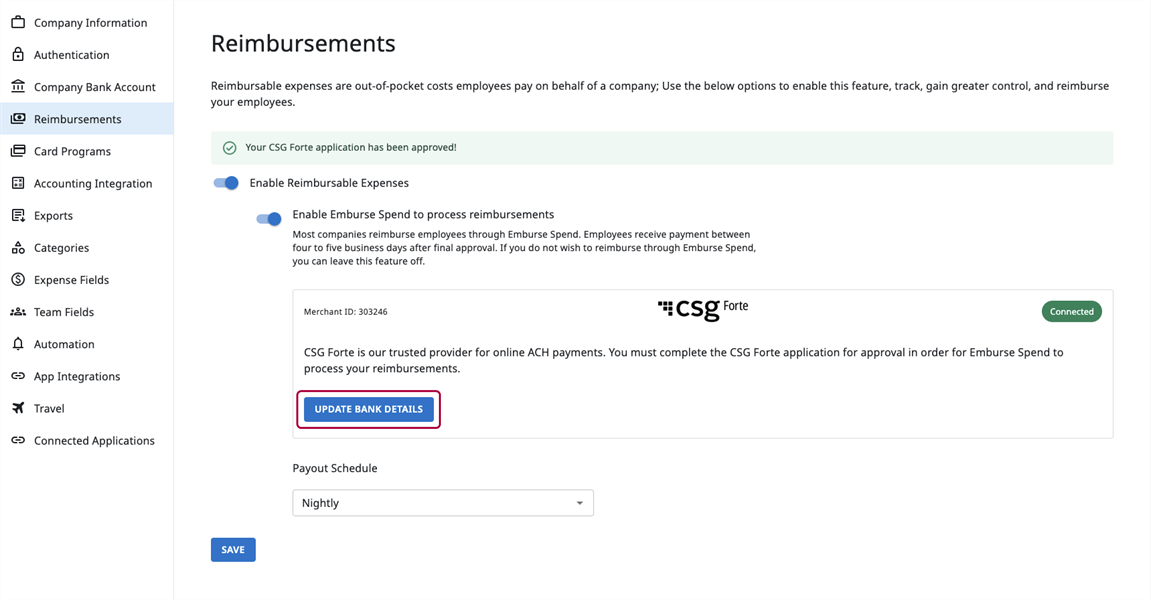The height and width of the screenshot is (600, 1151).
Task: Click the Update Bank Details button
Action: click(368, 409)
